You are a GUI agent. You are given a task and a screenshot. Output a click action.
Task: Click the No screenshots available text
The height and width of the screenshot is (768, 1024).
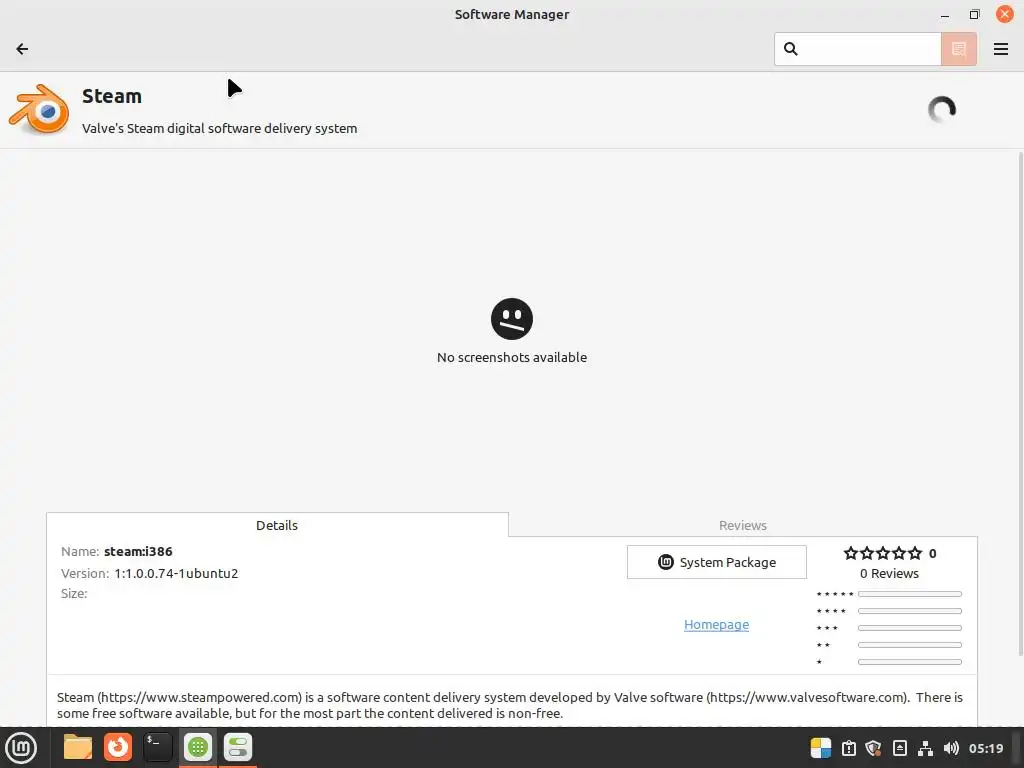click(x=512, y=357)
